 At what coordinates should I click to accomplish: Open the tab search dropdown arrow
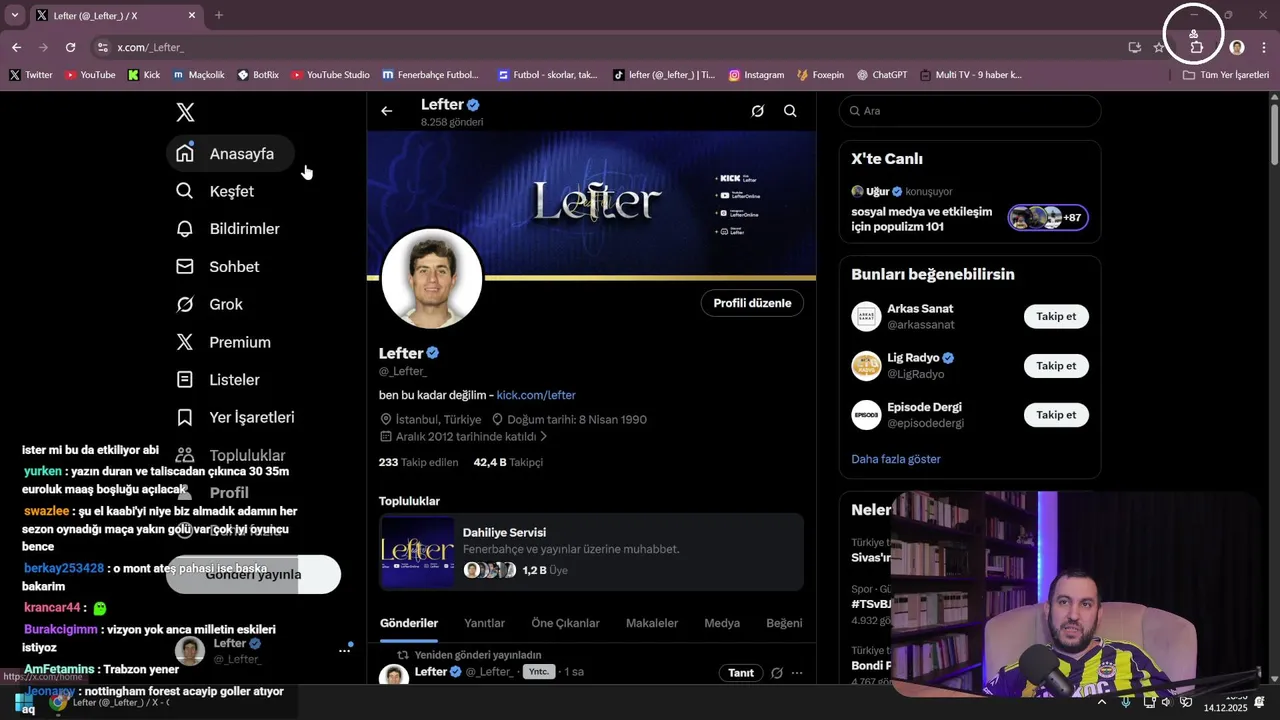[x=14, y=15]
